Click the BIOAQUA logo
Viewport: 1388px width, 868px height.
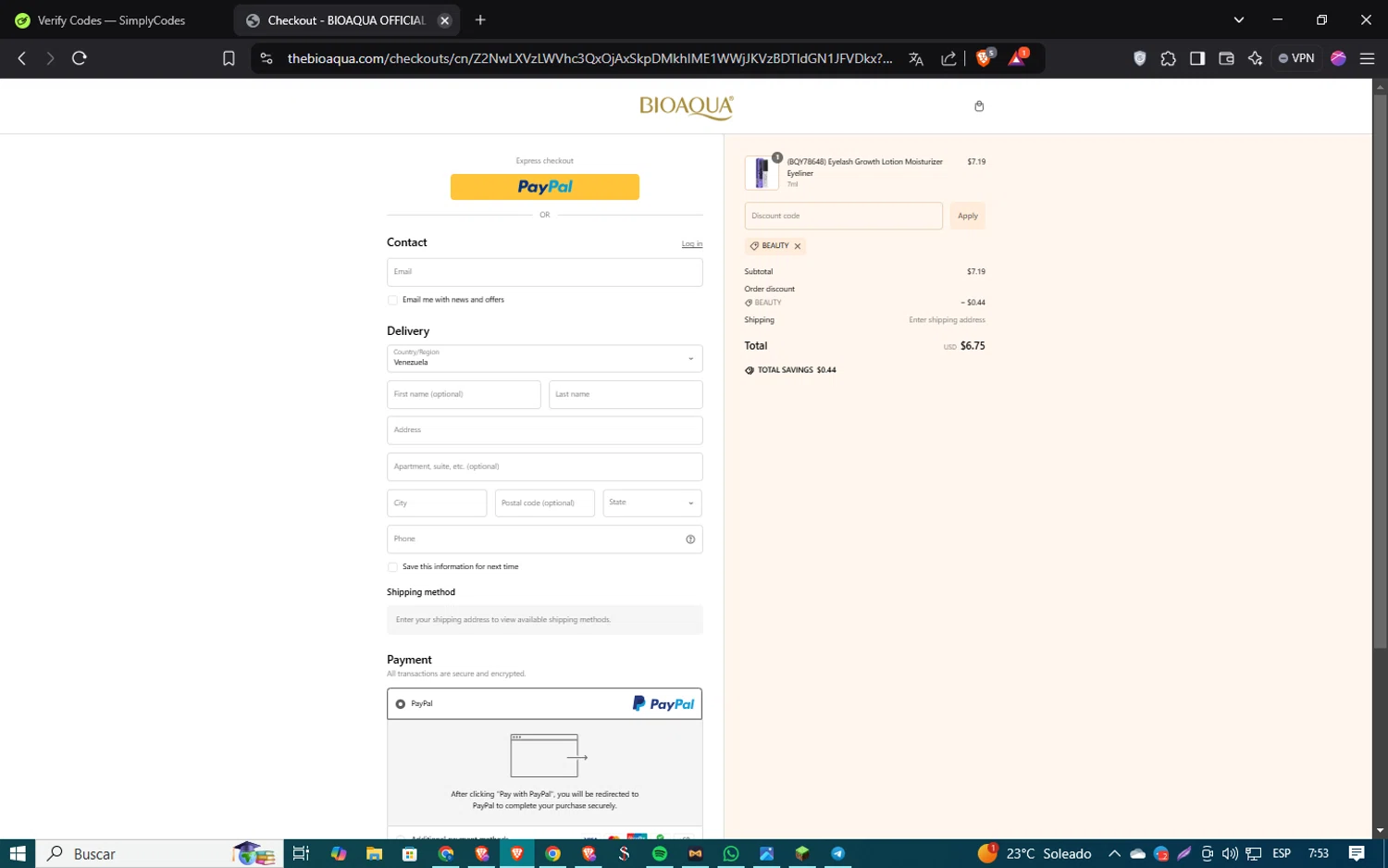687,106
